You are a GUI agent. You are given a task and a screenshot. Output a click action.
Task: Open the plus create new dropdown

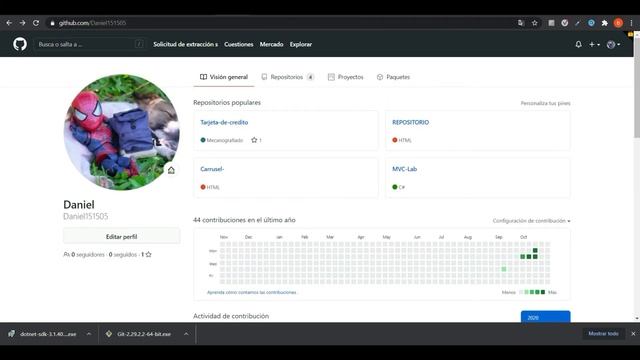pyautogui.click(x=594, y=44)
